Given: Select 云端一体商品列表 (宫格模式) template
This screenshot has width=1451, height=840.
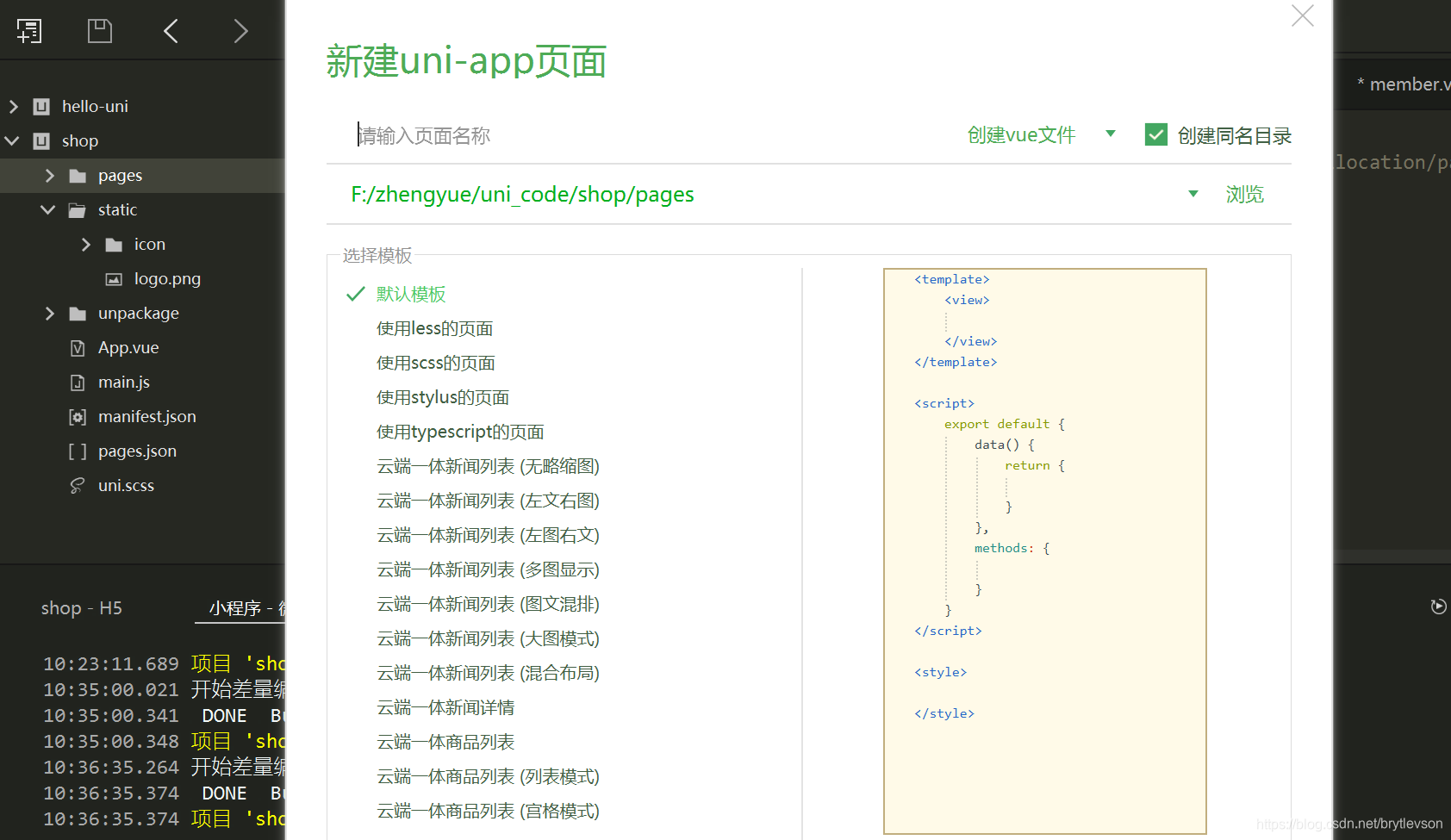Looking at the screenshot, I should pos(488,812).
